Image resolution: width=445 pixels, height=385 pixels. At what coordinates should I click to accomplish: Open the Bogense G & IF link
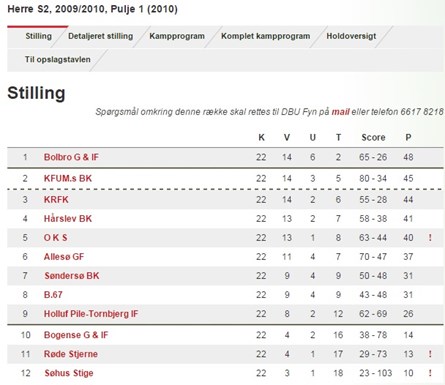[76, 335]
